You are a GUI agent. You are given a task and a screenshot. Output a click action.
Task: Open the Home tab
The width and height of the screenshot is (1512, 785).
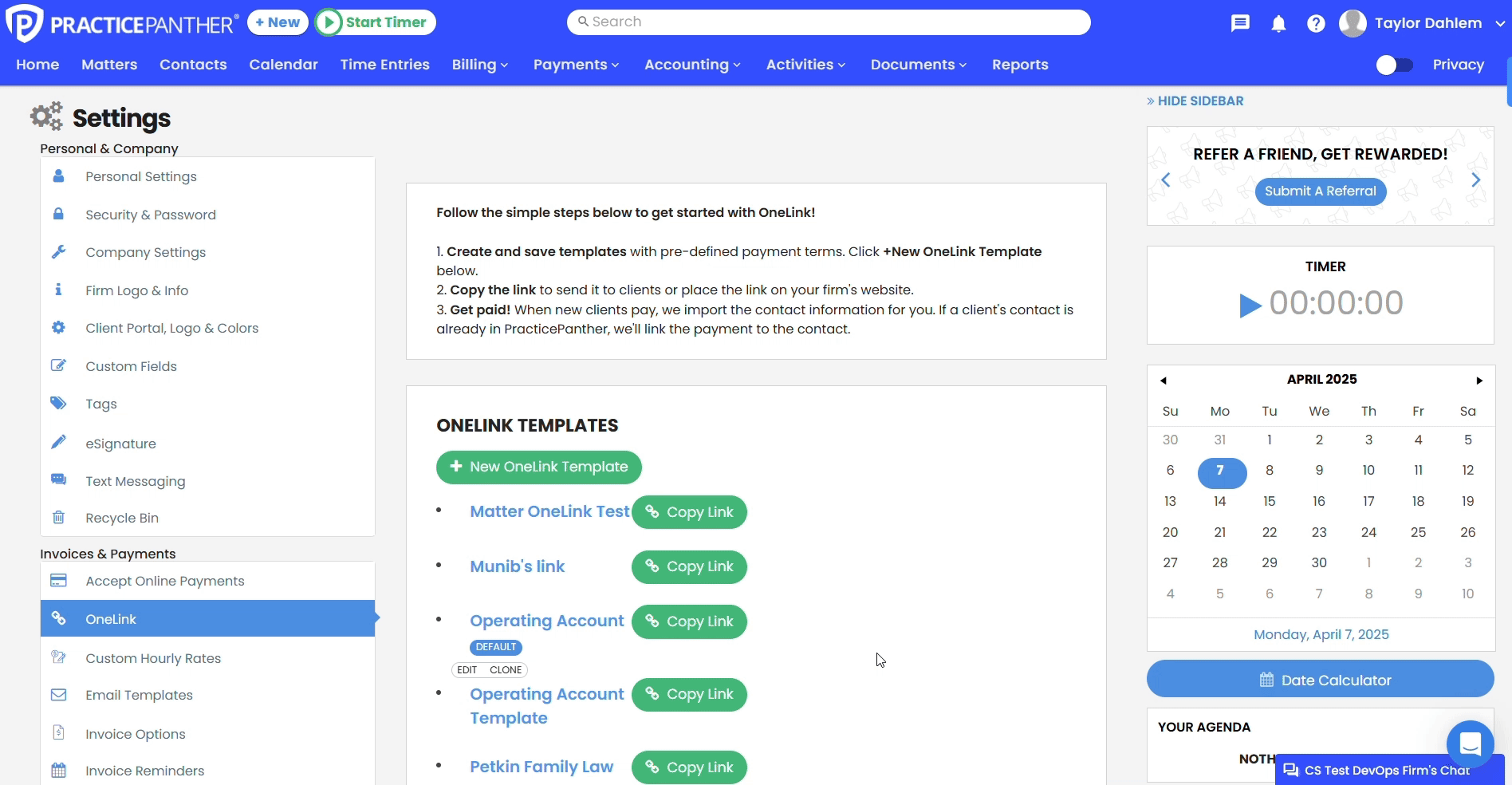pos(37,65)
